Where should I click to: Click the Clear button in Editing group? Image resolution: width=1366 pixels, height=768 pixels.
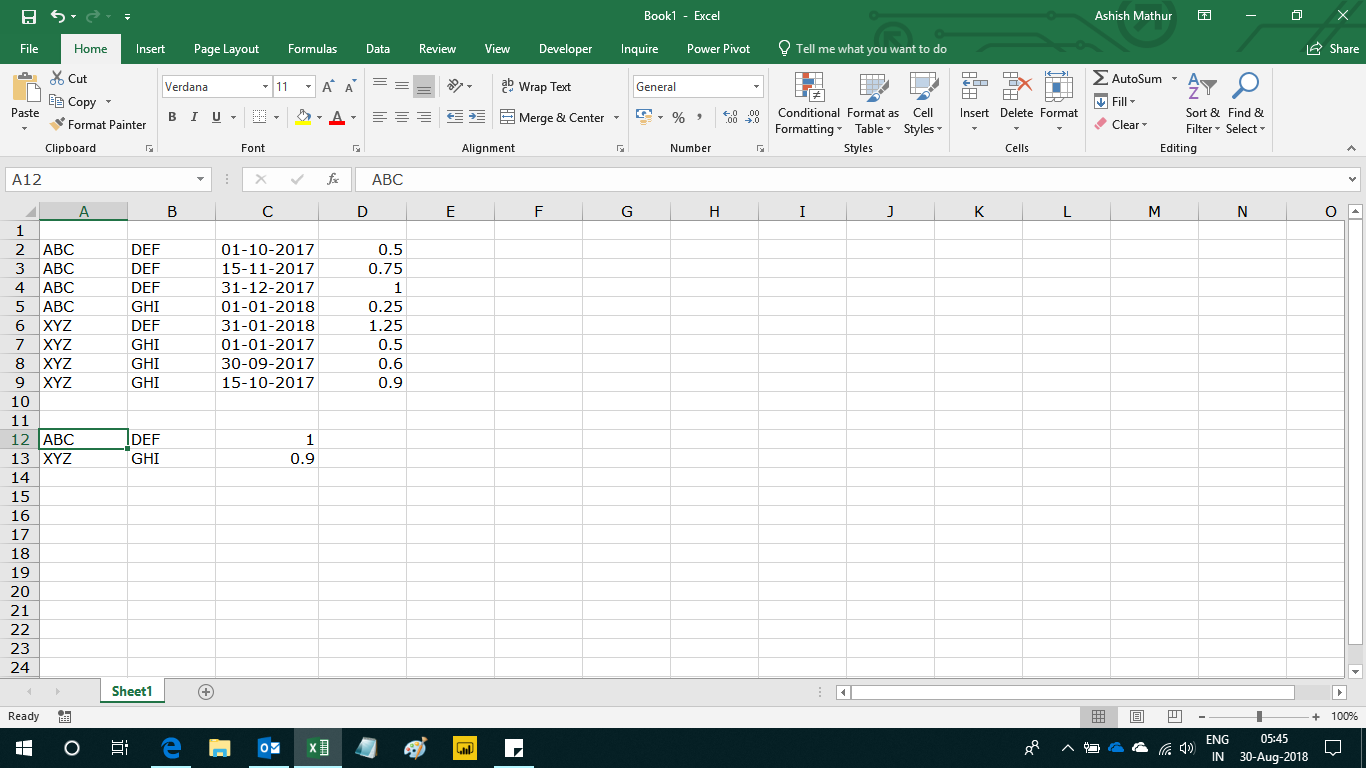point(1121,125)
